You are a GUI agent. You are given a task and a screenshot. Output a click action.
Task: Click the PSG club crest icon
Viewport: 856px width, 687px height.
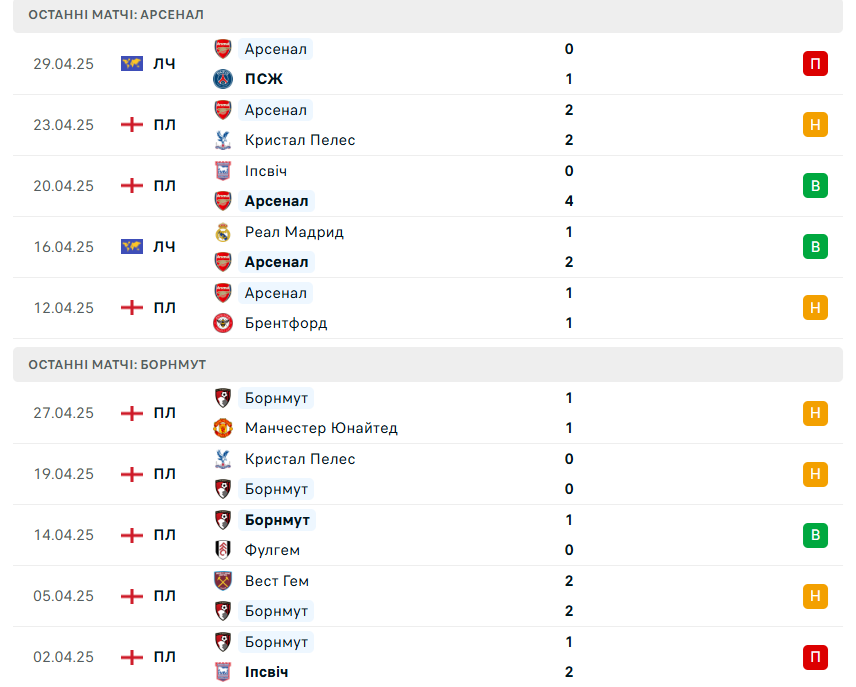click(x=223, y=79)
